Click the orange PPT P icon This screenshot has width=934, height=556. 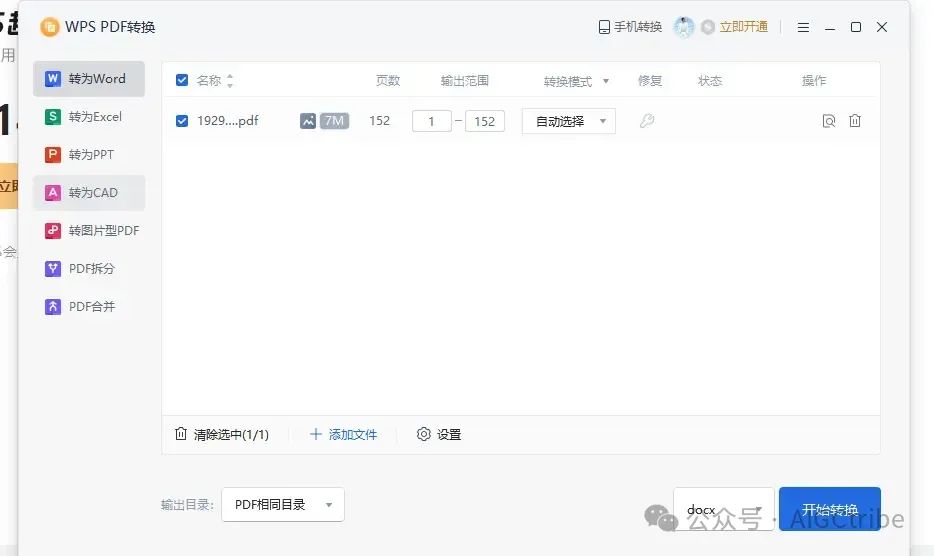53,155
